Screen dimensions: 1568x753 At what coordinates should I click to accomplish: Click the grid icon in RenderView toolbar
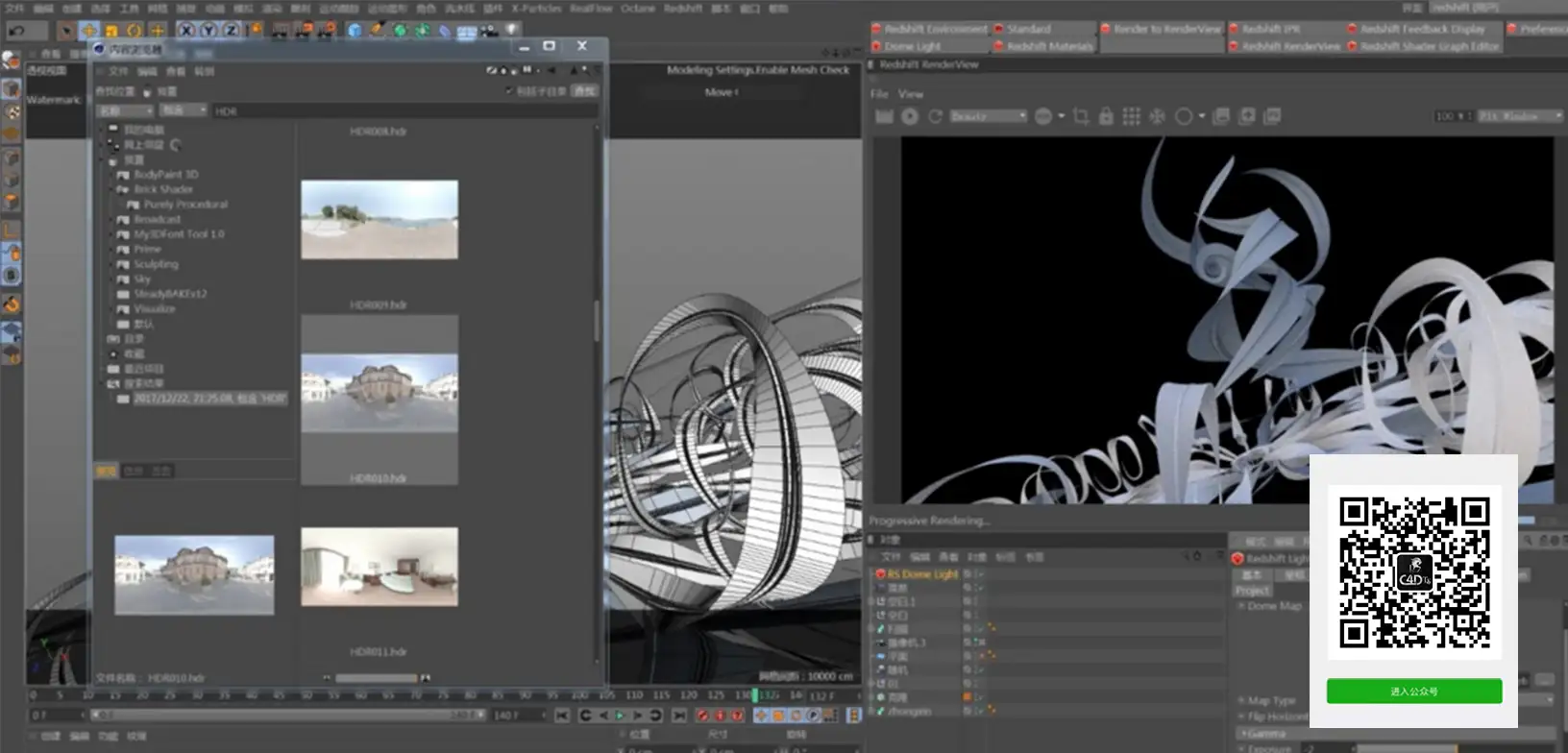click(1132, 116)
